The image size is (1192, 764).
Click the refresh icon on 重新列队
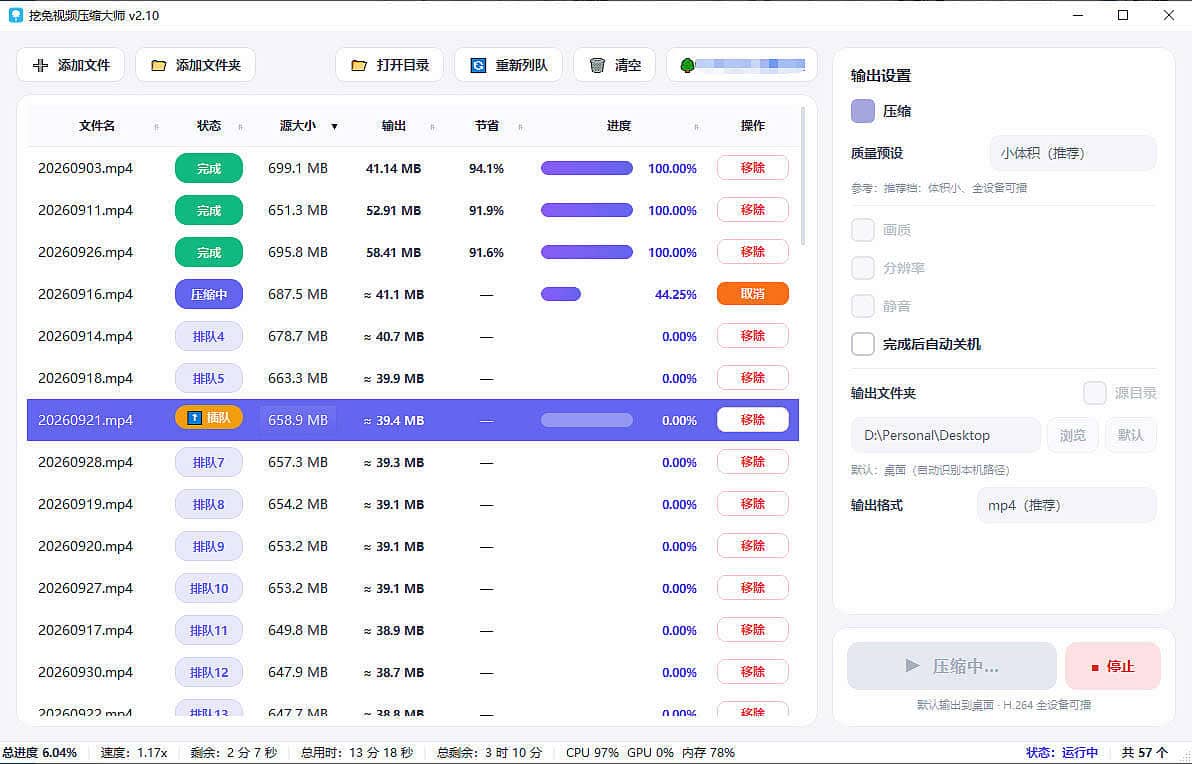tap(478, 65)
